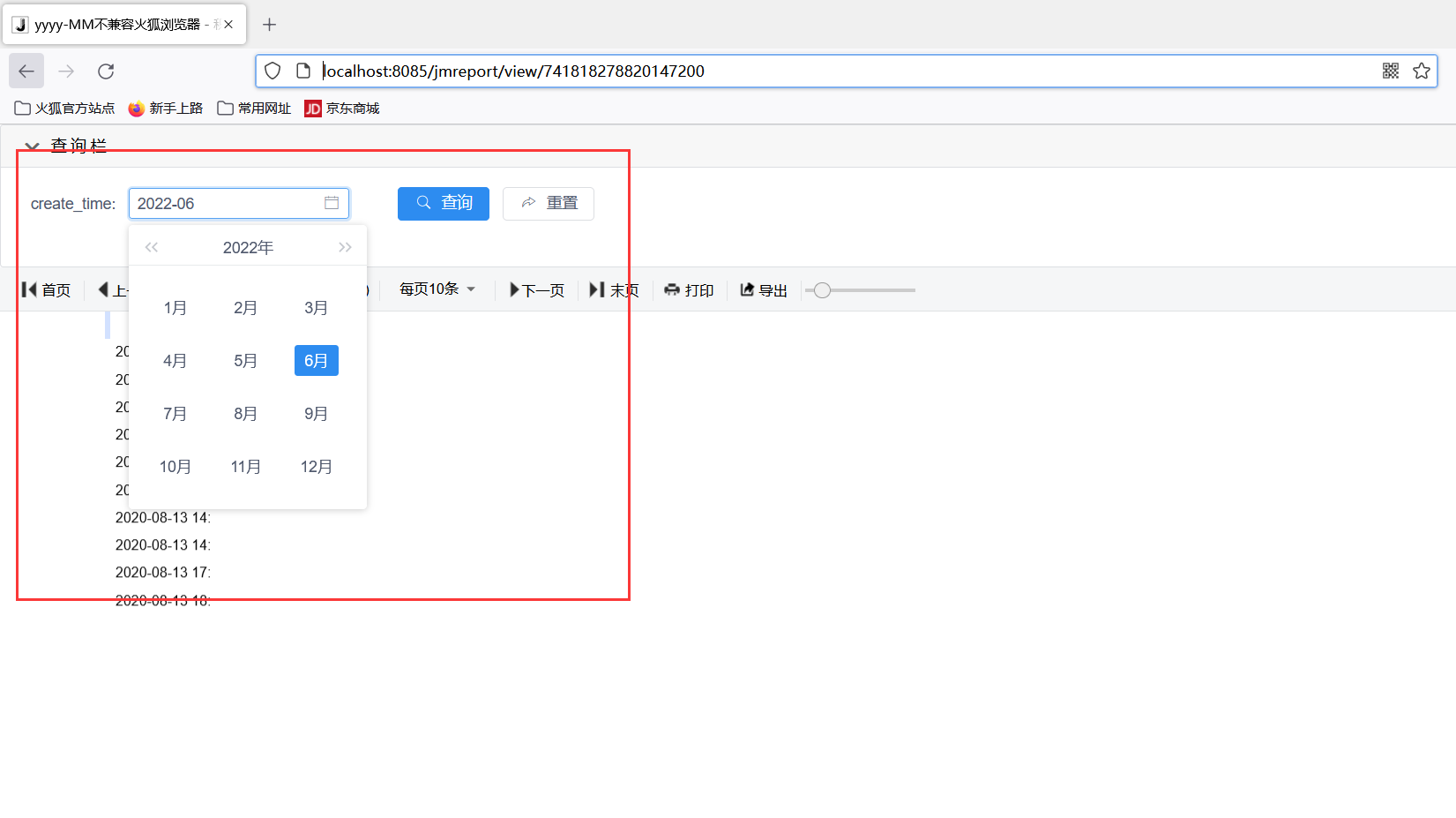Click the browser Back arrow
The width and height of the screenshot is (1456, 818).
pyautogui.click(x=26, y=71)
